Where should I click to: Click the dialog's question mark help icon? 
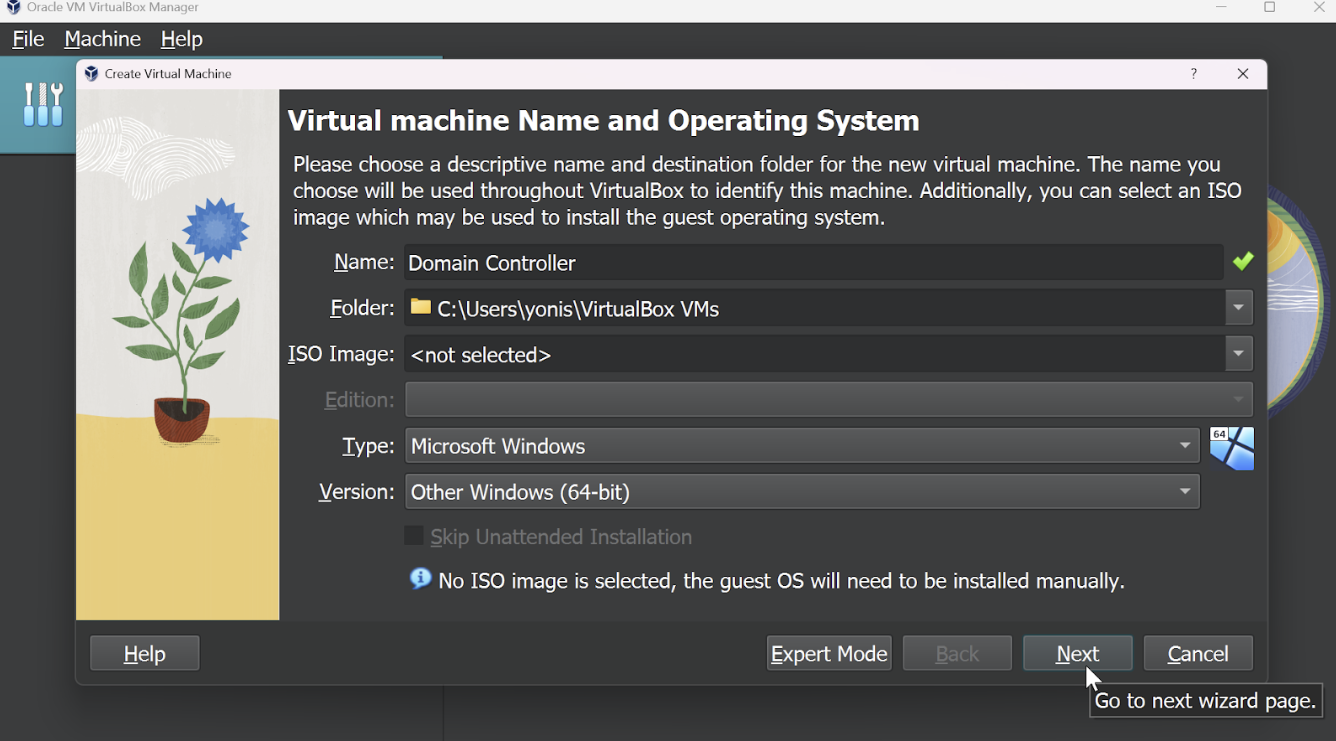tap(1194, 74)
